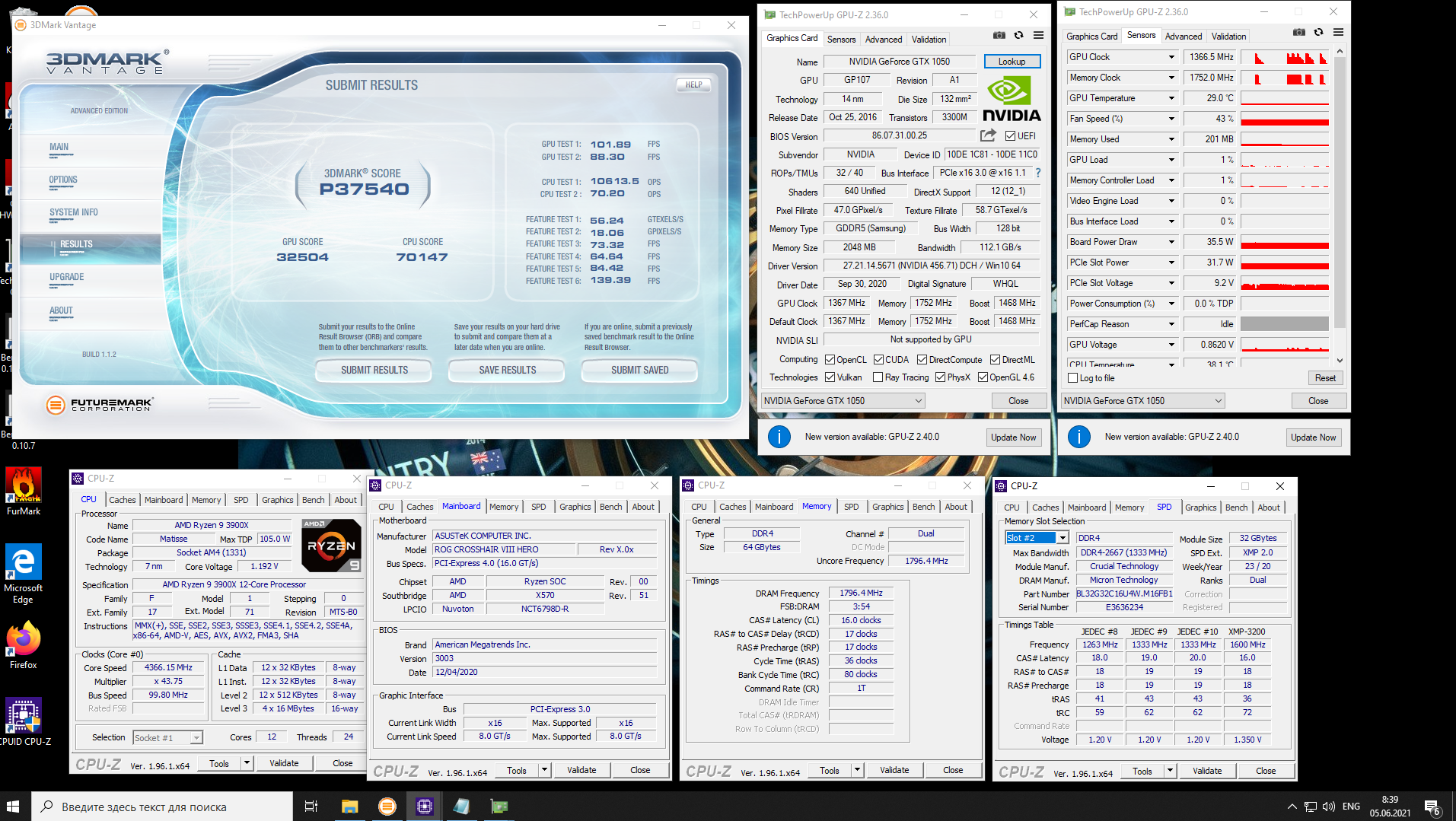This screenshot has width=1456, height=821.
Task: Take screenshot via camera icon in GPU-Z Graphics Card window
Action: 999,36
